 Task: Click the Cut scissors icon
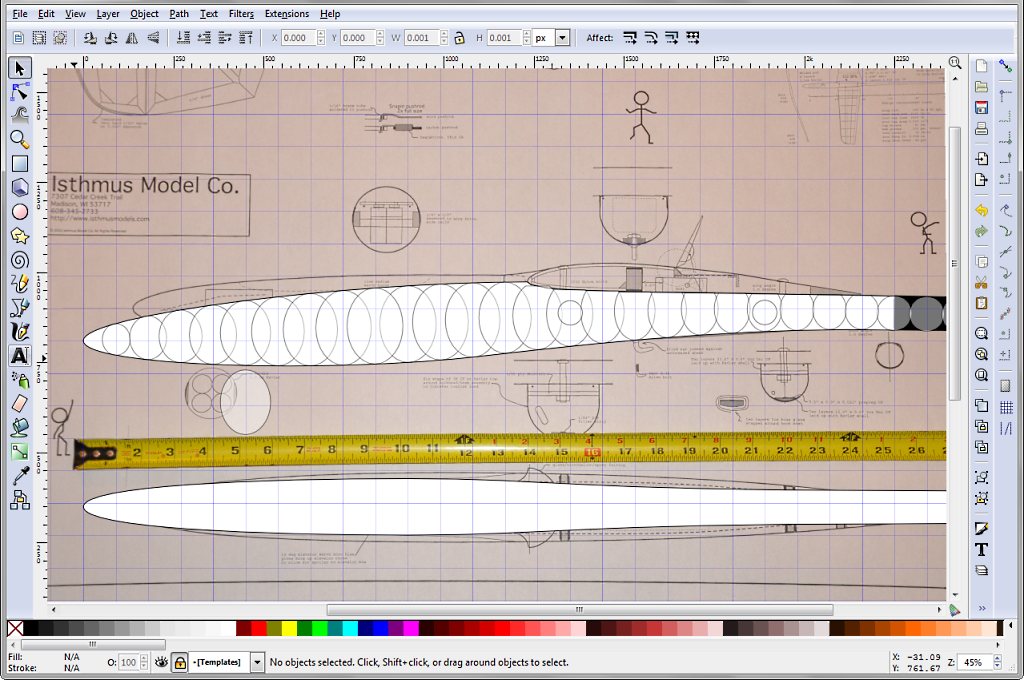pos(981,282)
